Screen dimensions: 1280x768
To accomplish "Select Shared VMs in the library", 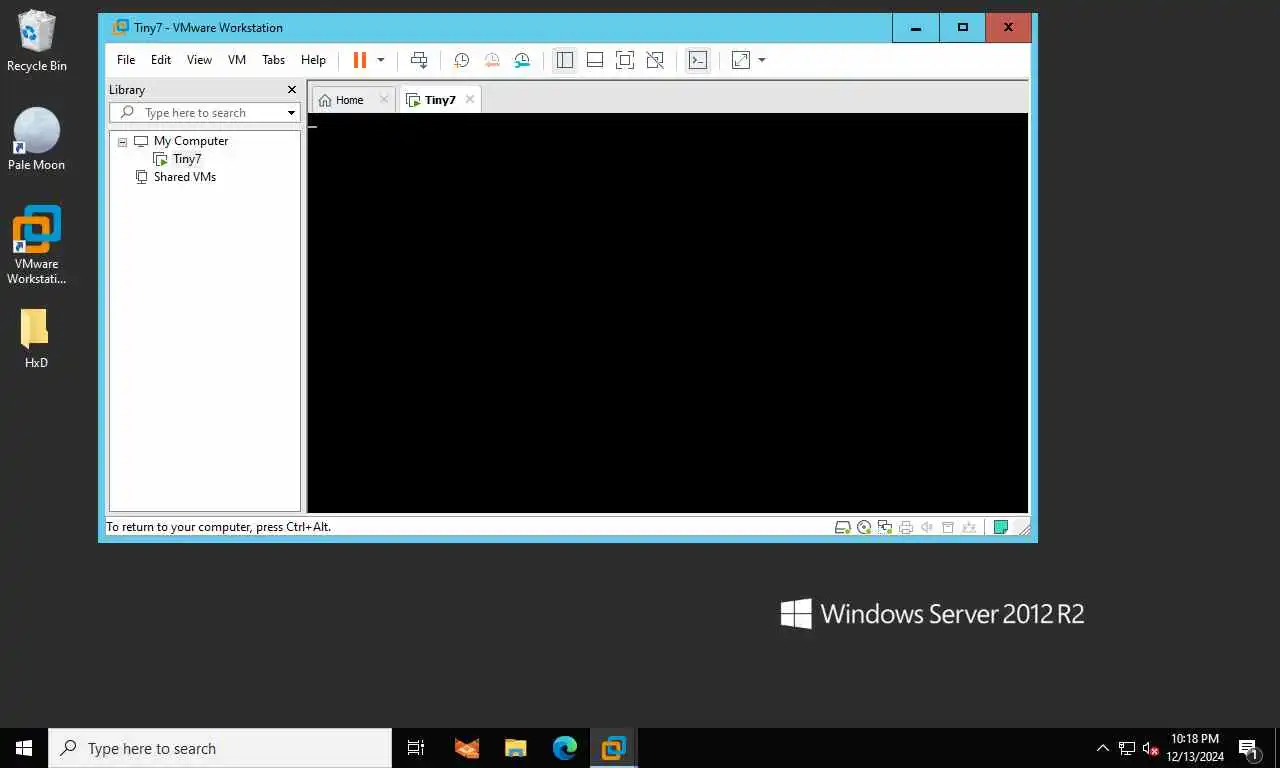I will 185,177.
